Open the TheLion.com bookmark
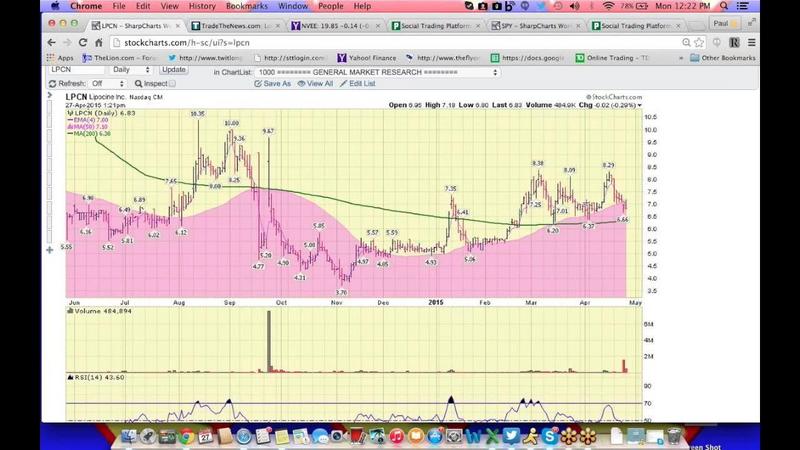This screenshot has height=450, width=800. pyautogui.click(x=119, y=58)
